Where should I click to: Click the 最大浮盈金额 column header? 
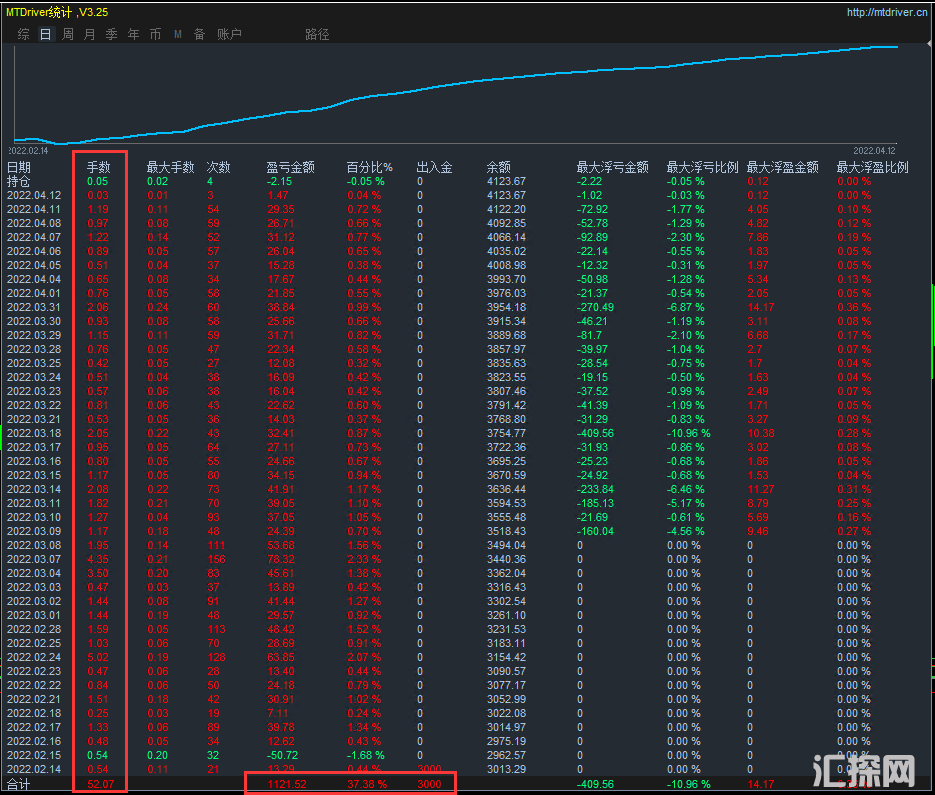782,168
